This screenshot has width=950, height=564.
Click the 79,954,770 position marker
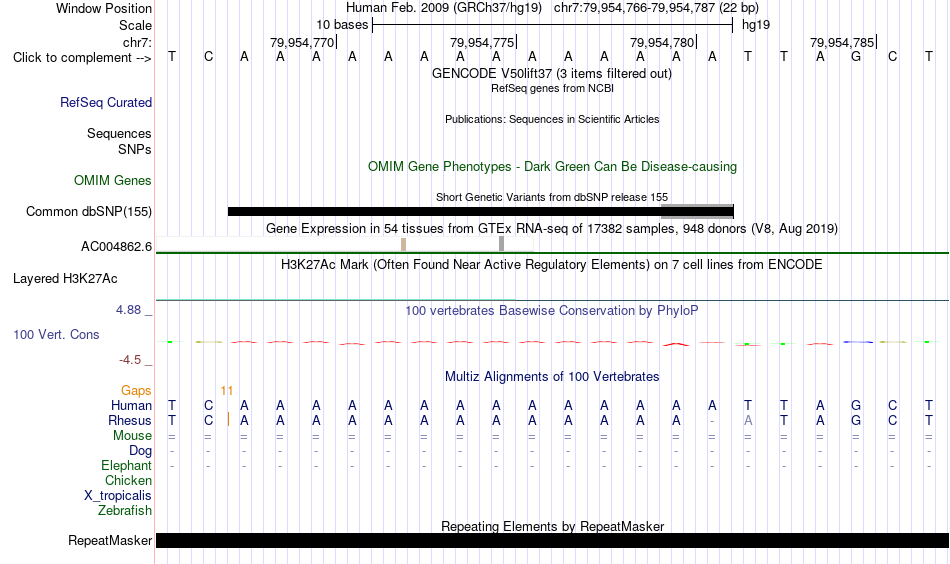(302, 42)
